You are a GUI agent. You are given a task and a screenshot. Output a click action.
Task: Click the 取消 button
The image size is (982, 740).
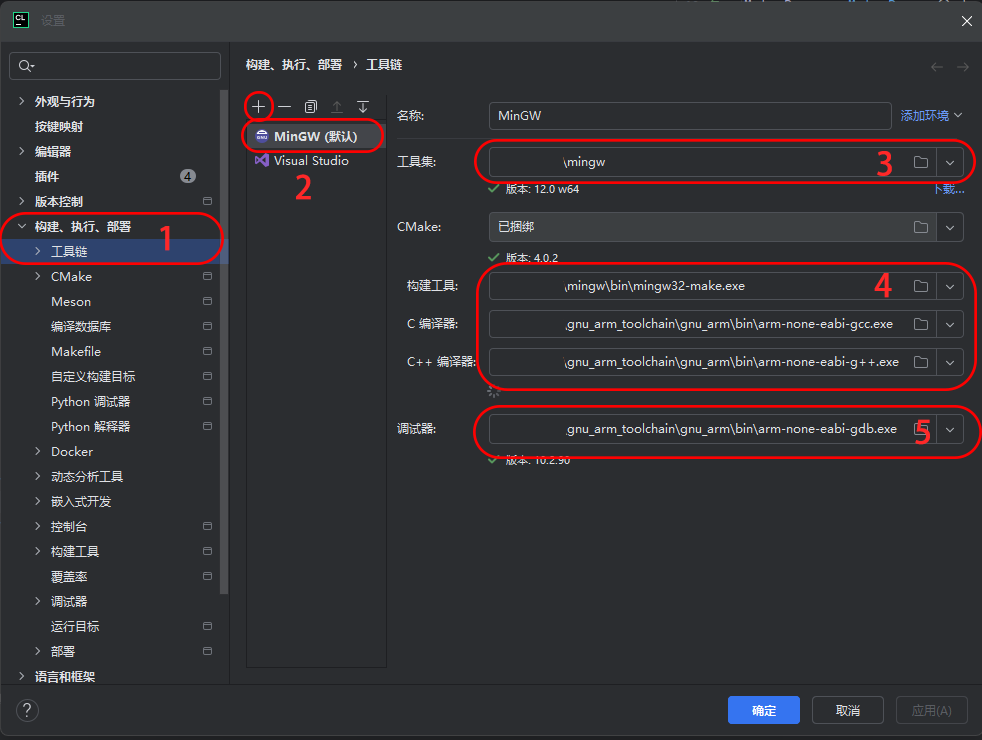[x=848, y=710]
